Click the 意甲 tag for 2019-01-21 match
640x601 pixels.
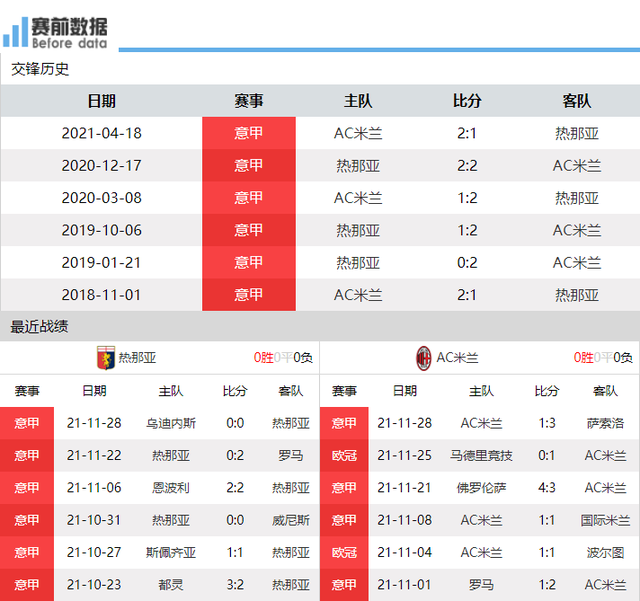click(x=249, y=263)
